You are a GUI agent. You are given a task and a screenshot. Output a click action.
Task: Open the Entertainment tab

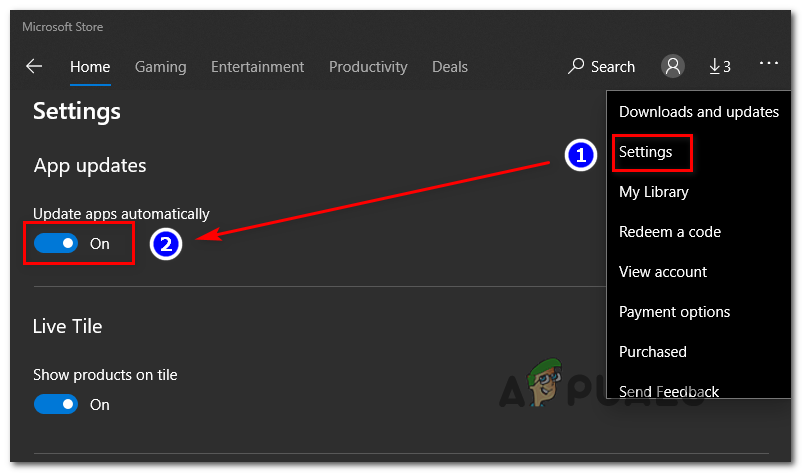click(257, 67)
